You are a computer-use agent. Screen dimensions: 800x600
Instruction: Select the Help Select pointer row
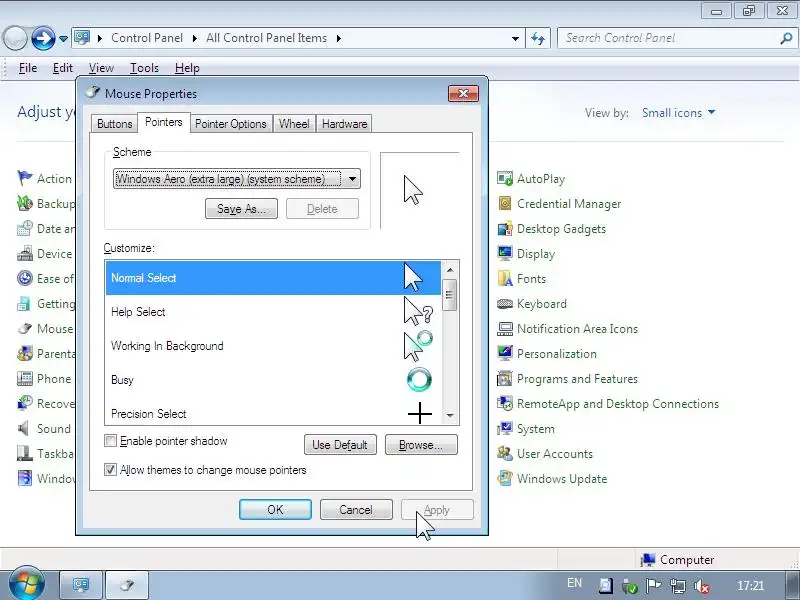(x=273, y=312)
